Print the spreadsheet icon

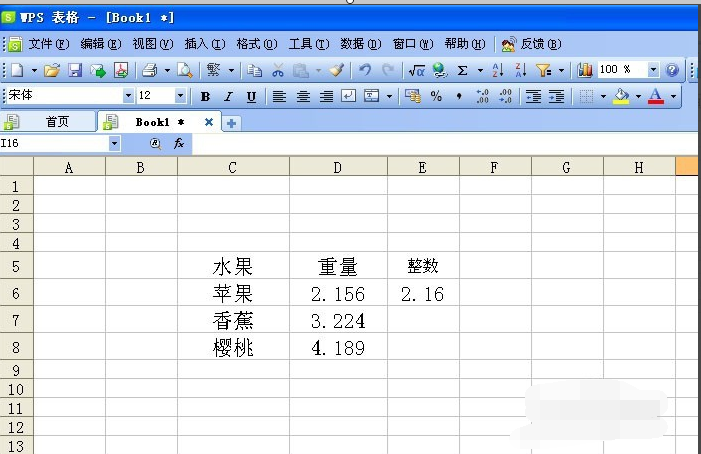[x=150, y=70]
